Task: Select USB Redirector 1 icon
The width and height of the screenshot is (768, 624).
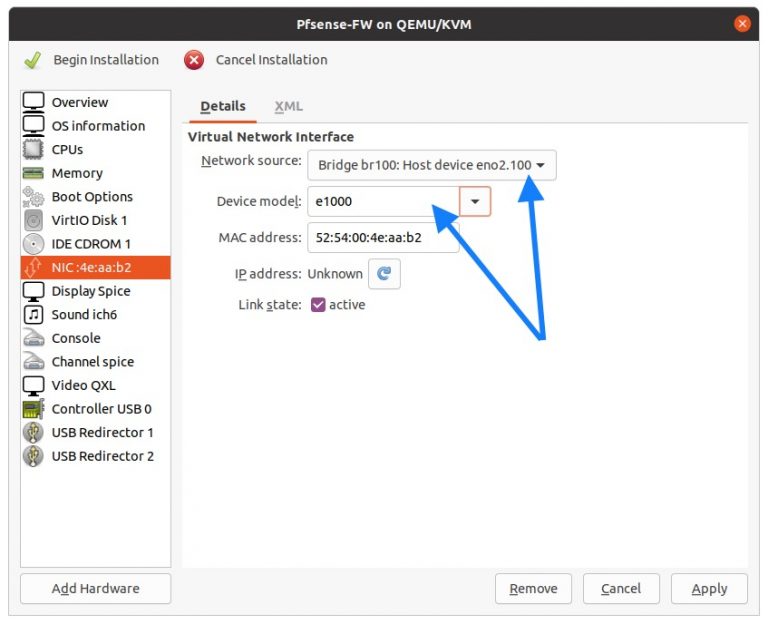Action: click(33, 432)
